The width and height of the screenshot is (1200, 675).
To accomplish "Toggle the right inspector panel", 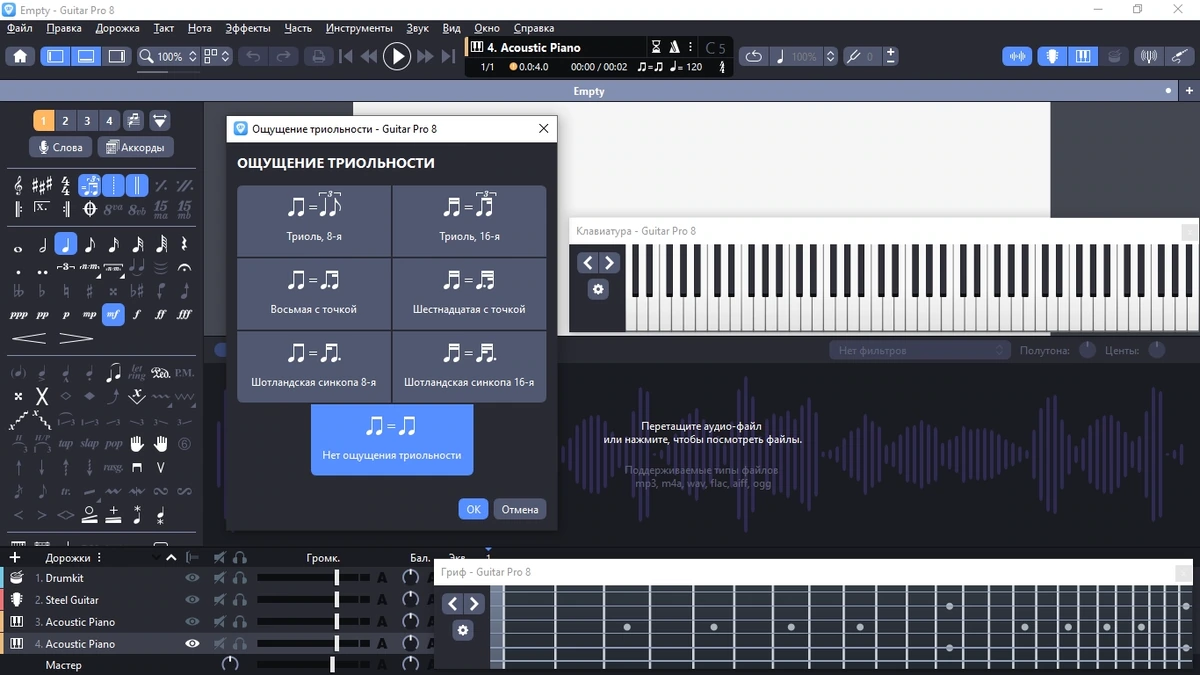I will click(x=116, y=56).
